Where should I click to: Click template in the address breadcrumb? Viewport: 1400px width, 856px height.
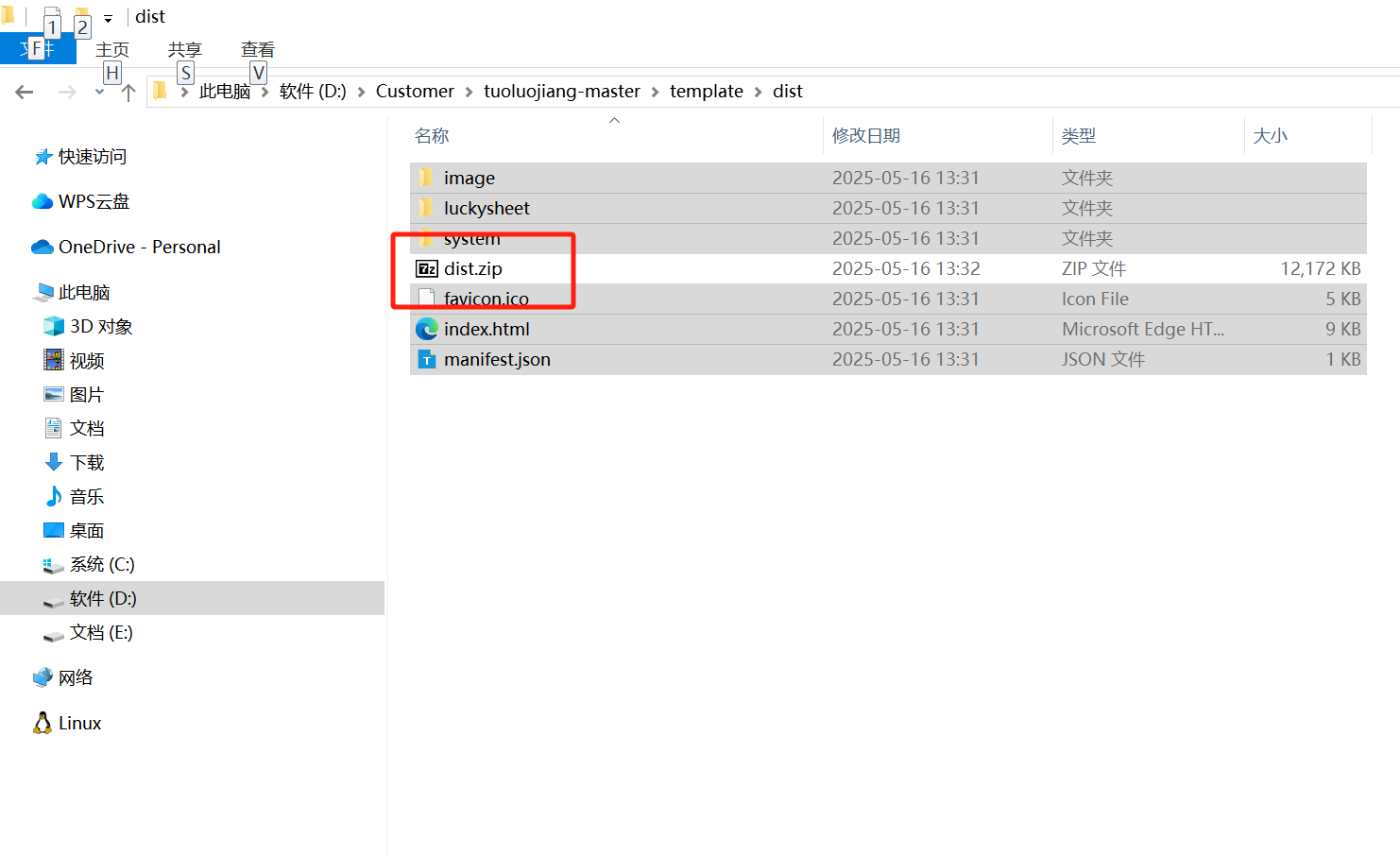[x=706, y=92]
